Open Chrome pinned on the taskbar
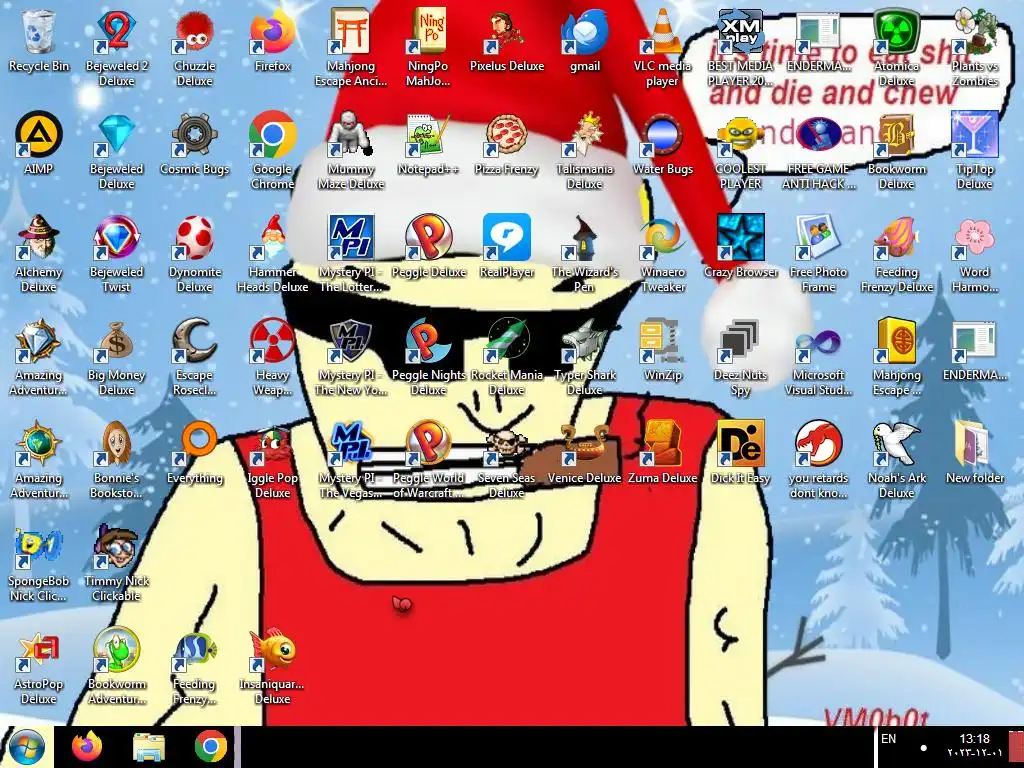Image resolution: width=1024 pixels, height=768 pixels. pyautogui.click(x=210, y=747)
